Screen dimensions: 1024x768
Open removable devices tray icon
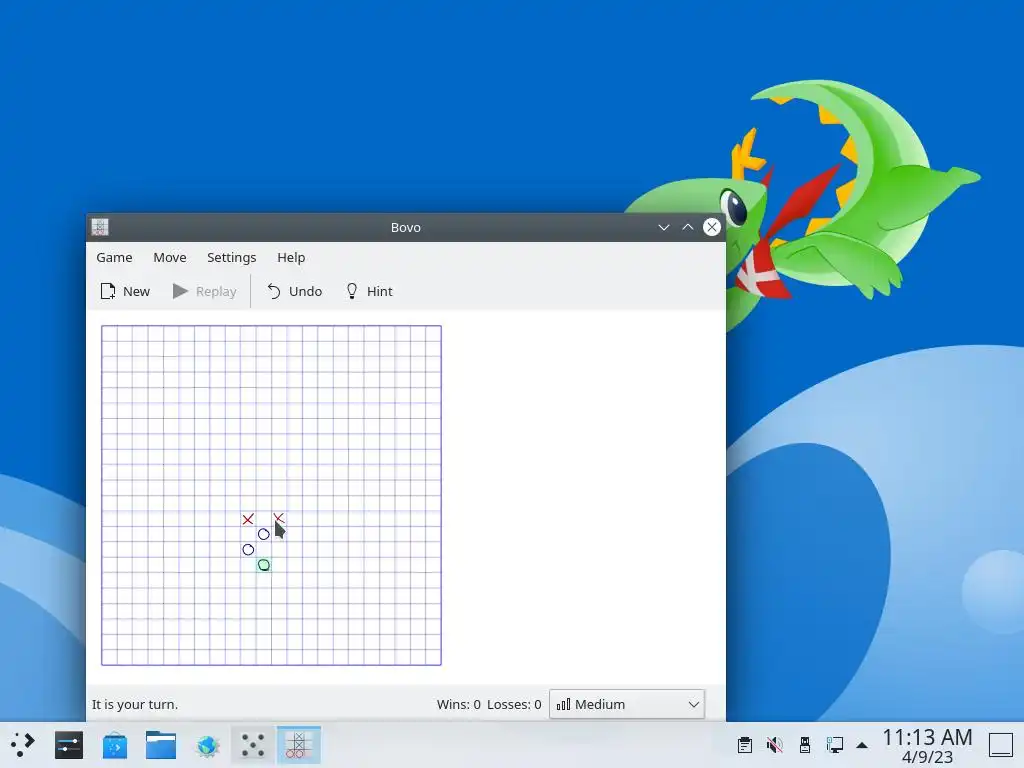coord(805,745)
